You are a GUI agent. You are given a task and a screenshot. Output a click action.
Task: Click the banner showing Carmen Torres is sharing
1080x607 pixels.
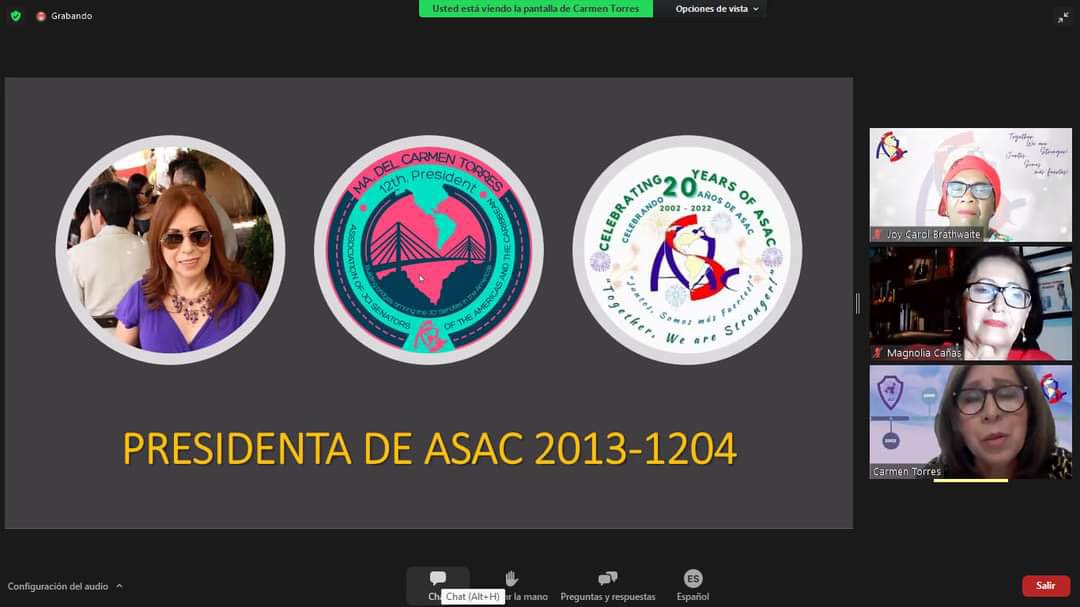pyautogui.click(x=535, y=8)
